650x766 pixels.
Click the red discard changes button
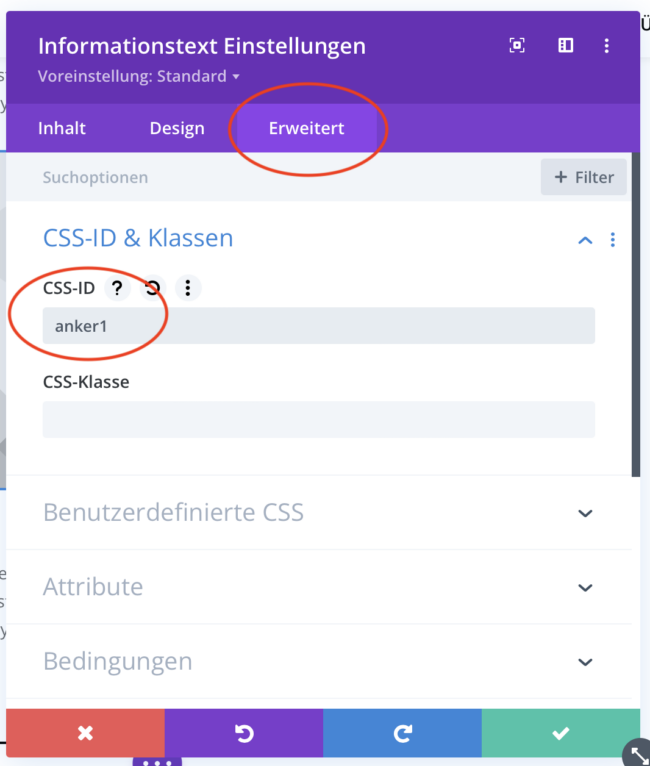point(85,734)
